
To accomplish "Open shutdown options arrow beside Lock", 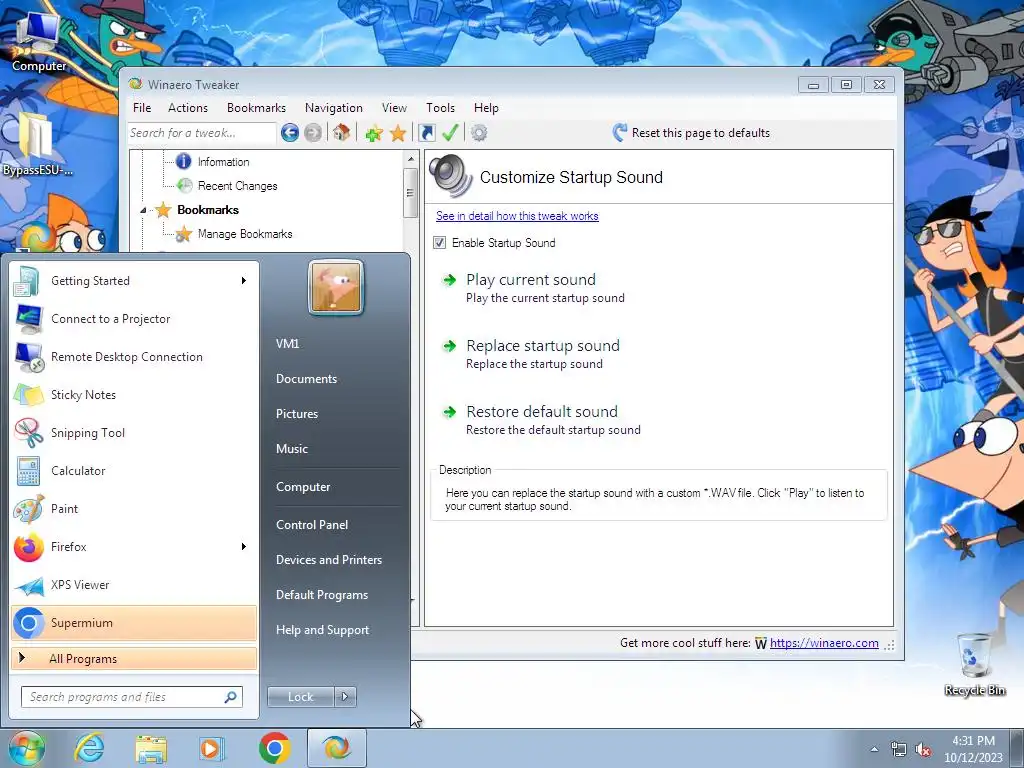I will (345, 697).
